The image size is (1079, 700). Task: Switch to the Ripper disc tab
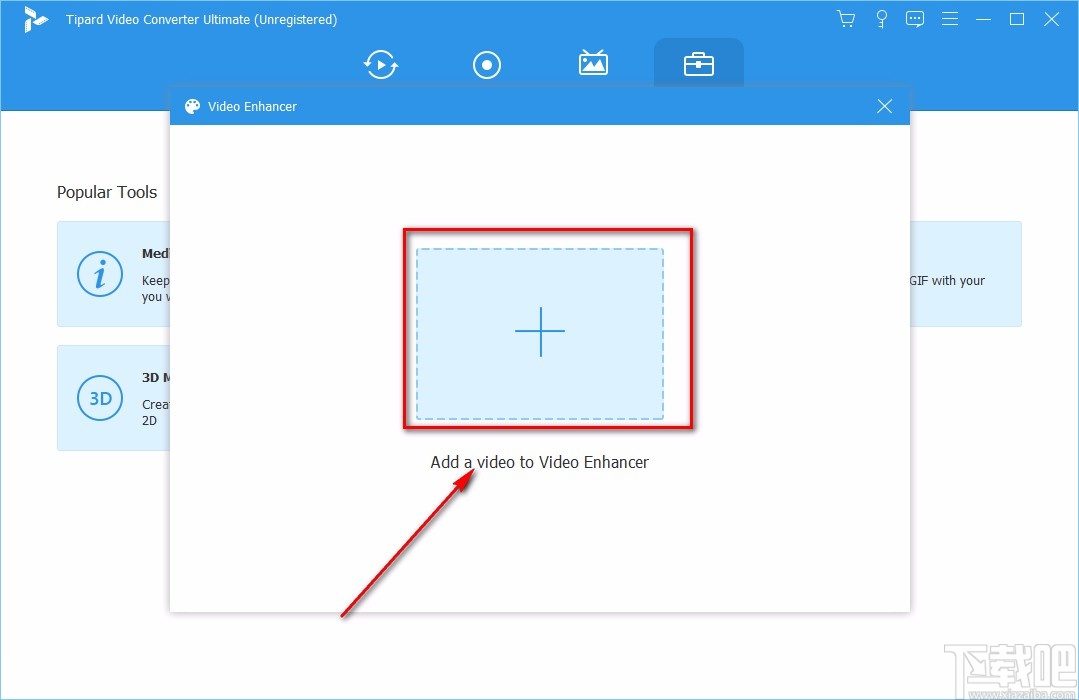click(487, 65)
